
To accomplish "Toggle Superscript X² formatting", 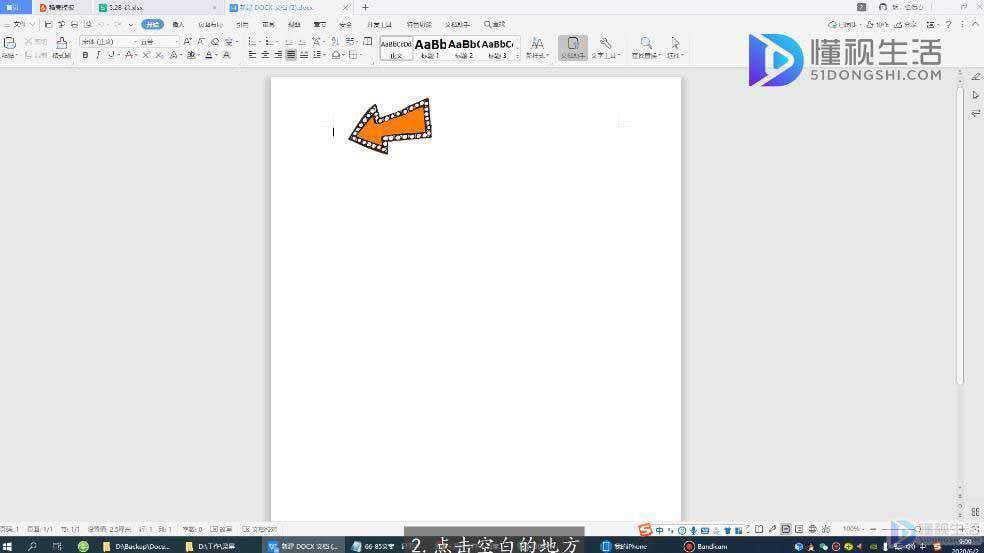I will [x=146, y=55].
